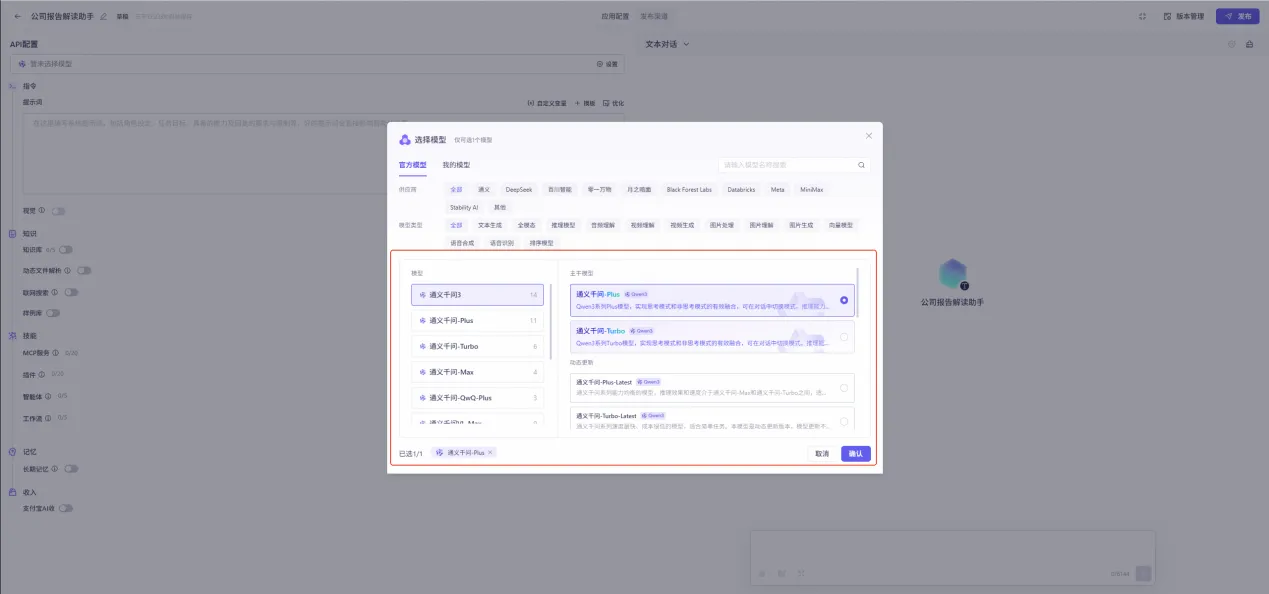Toggle the 联网搜索 switch
The image size is (1269, 594).
point(72,293)
